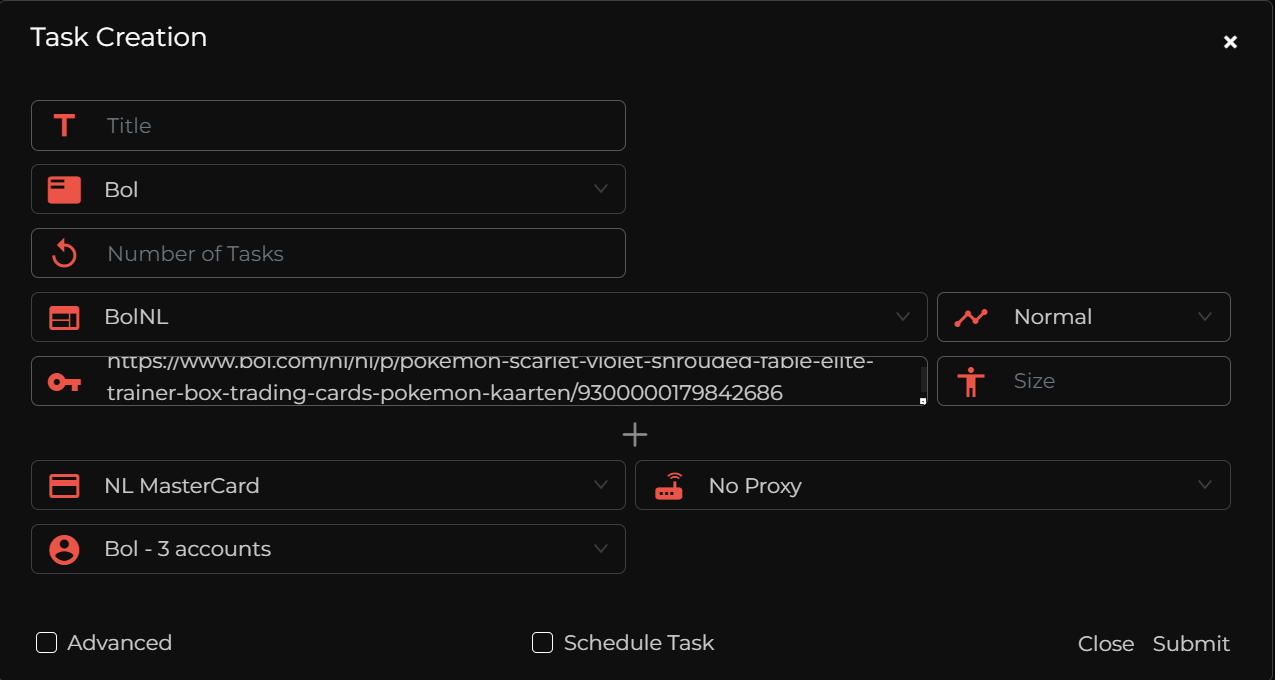Screen dimensions: 1275x680
Task: Click the key icon beside product URL
Action: pos(64,381)
